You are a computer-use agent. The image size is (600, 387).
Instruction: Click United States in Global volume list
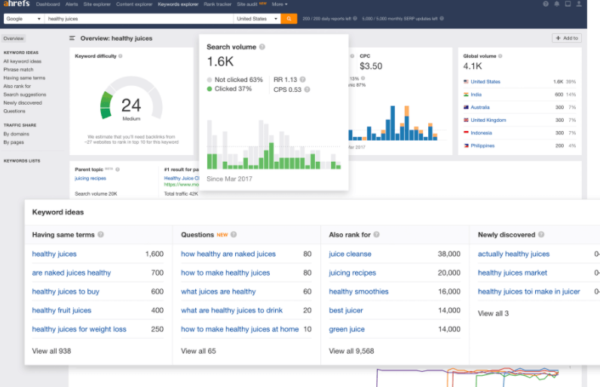(485, 82)
